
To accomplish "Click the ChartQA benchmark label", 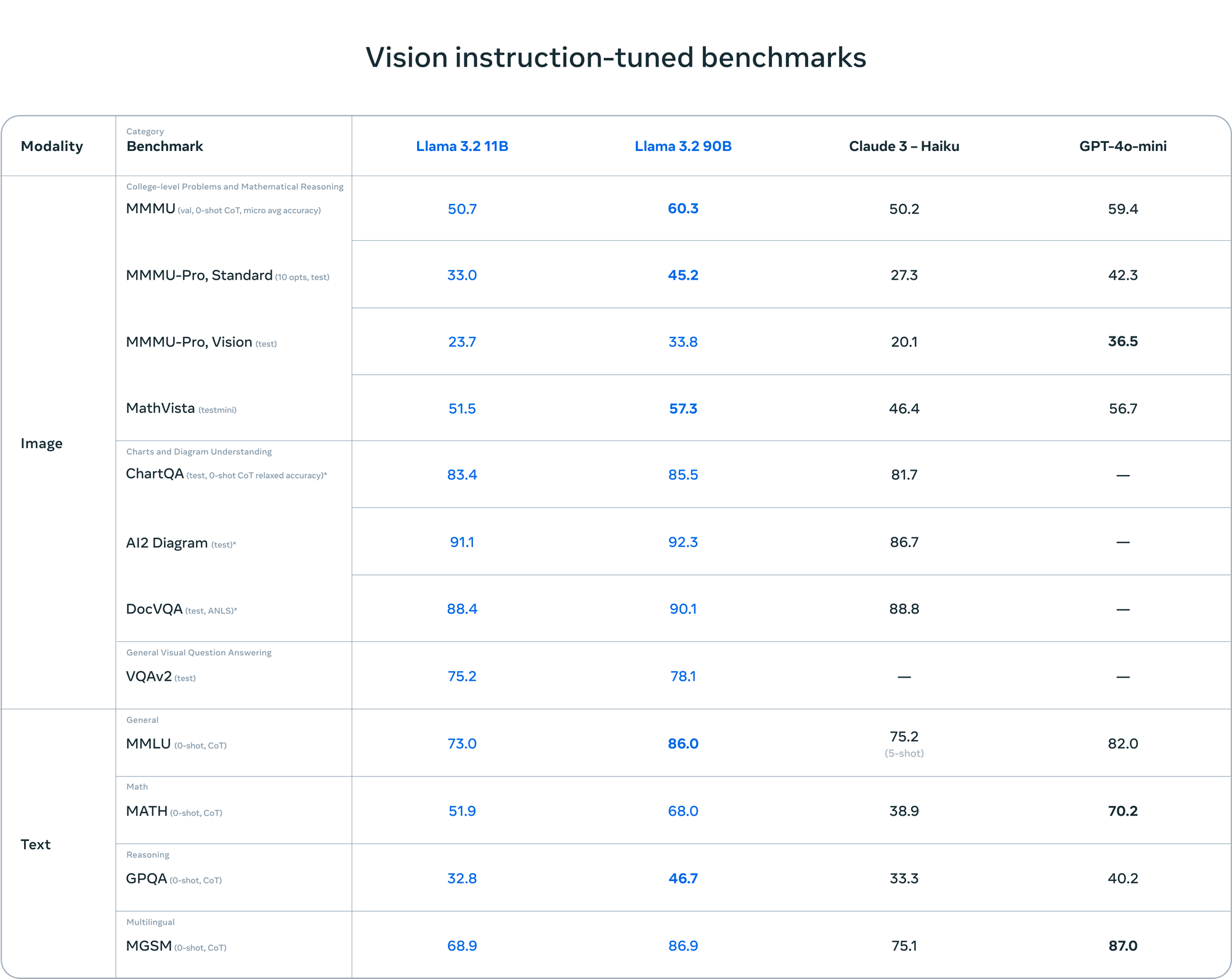I will [x=155, y=474].
